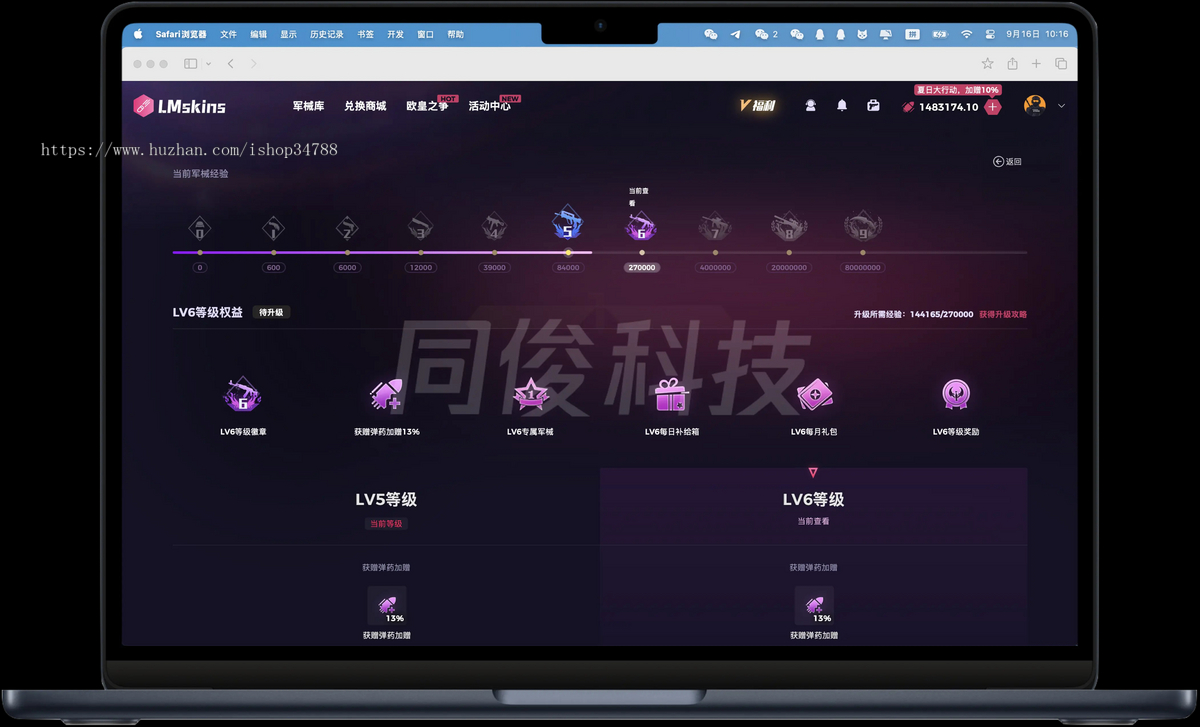The image size is (1200, 727).
Task: Click the LV5 13% ammo bonus thumbnail
Action: click(x=387, y=606)
